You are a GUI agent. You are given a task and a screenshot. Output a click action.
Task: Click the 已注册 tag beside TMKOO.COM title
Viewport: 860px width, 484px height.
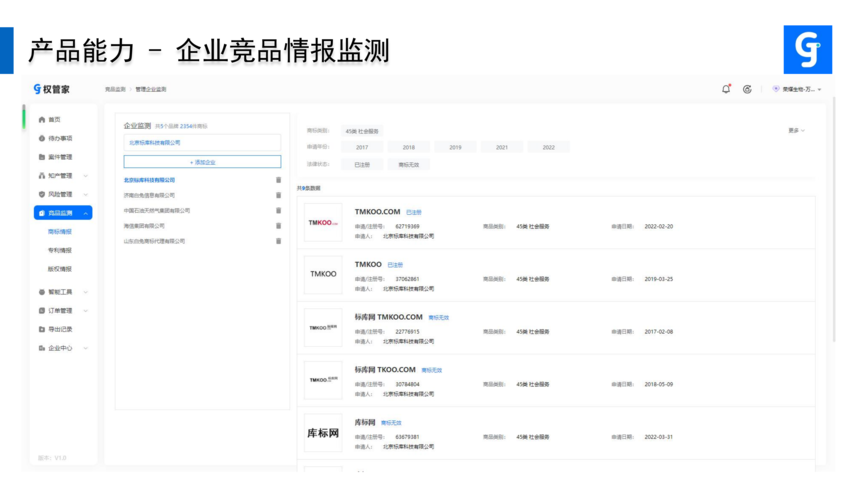[x=414, y=212]
